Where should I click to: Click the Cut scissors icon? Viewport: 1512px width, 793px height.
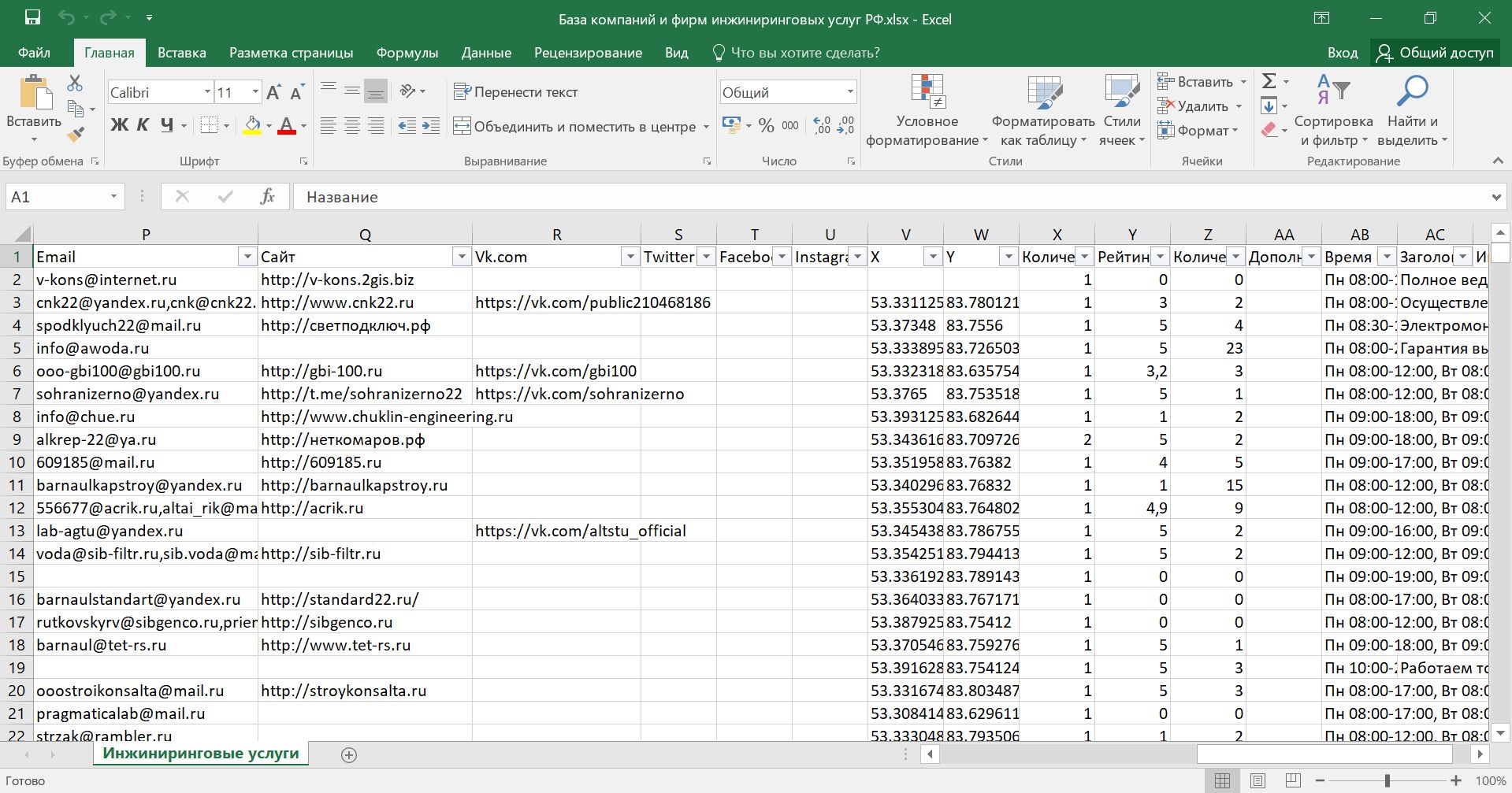(75, 83)
